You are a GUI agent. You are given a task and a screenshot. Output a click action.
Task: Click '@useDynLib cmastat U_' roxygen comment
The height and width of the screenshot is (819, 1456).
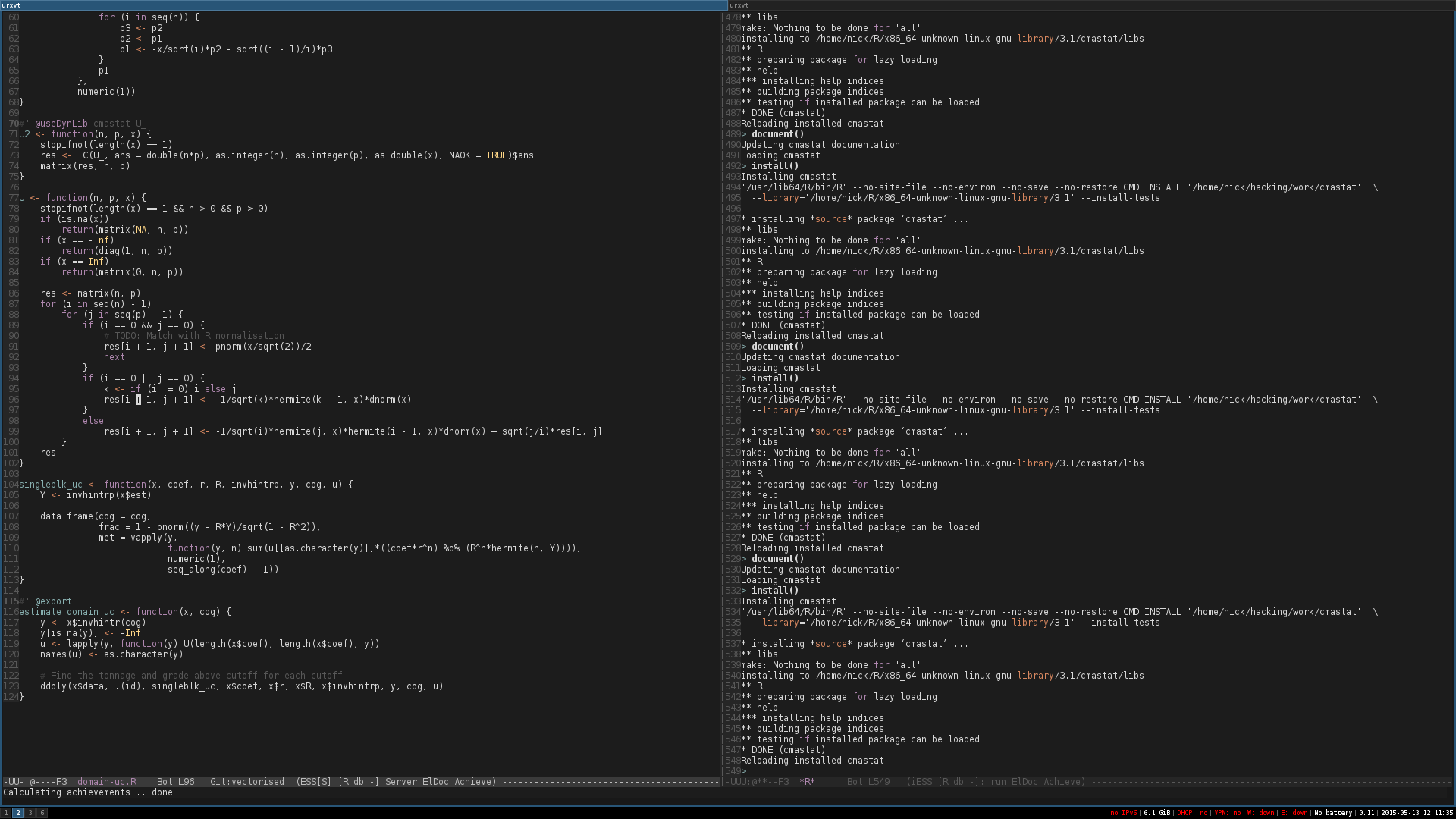click(91, 124)
